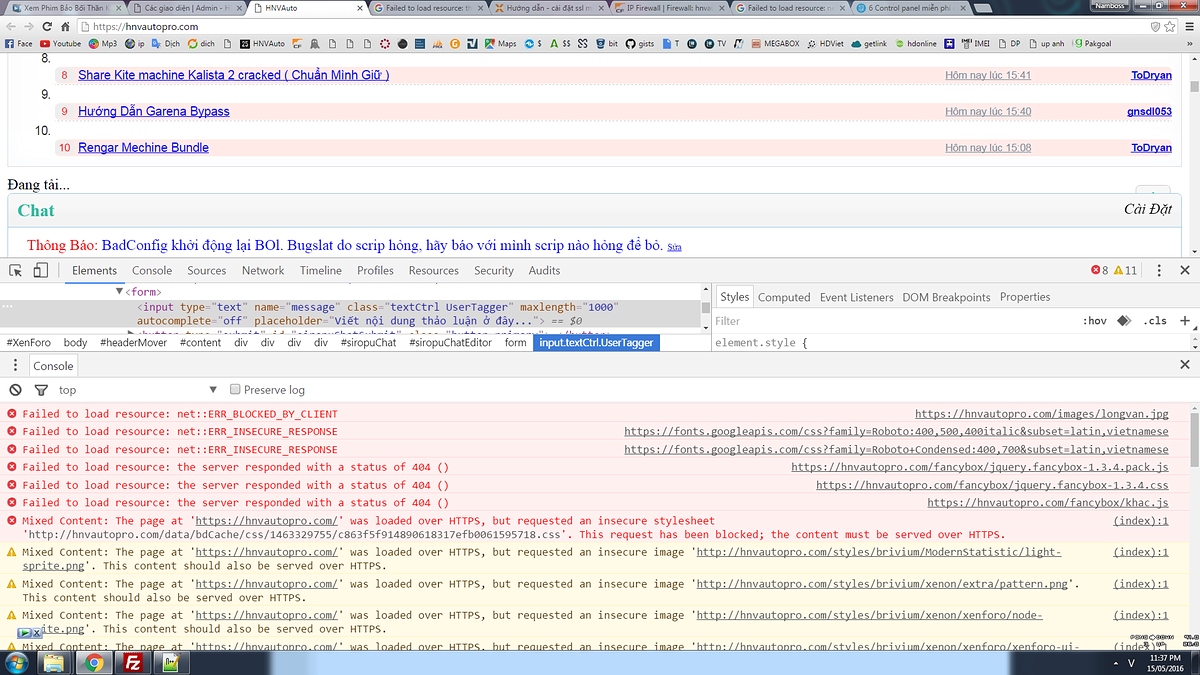Image resolution: width=1200 pixels, height=675 pixels.
Task: Open the console drawer three-dot menu
Action: (x=15, y=366)
